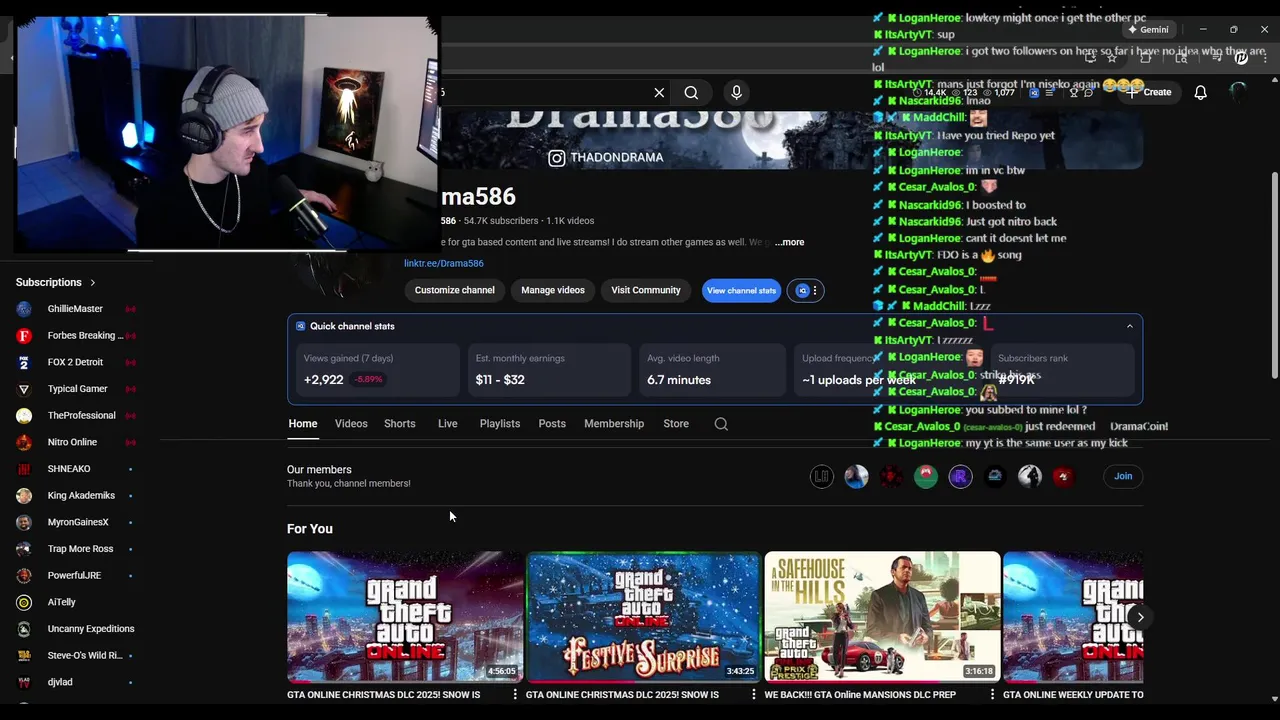Click the vidIQ logo icon in the header

point(1034,92)
